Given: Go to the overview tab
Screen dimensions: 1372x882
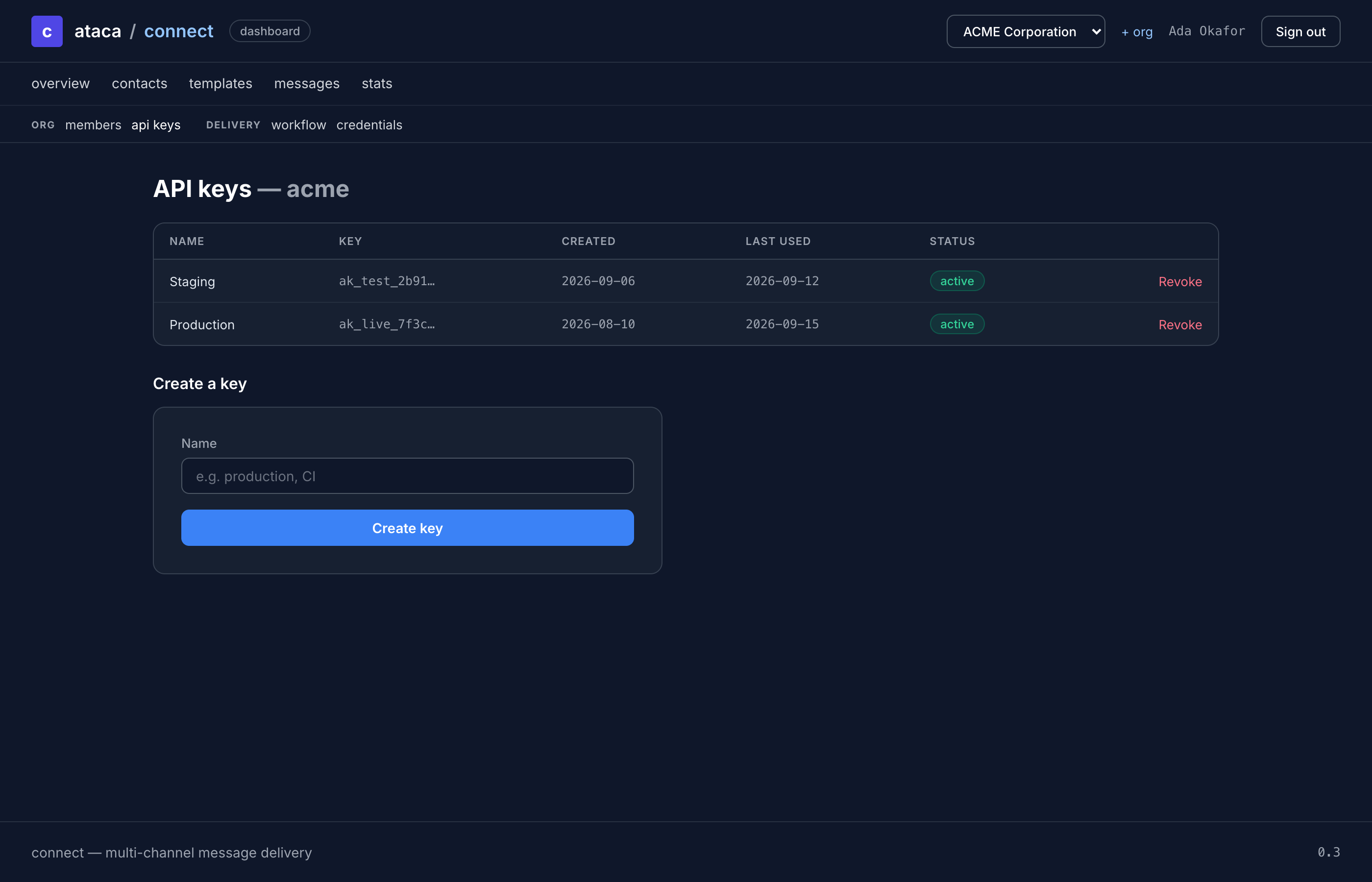Looking at the screenshot, I should 61,84.
